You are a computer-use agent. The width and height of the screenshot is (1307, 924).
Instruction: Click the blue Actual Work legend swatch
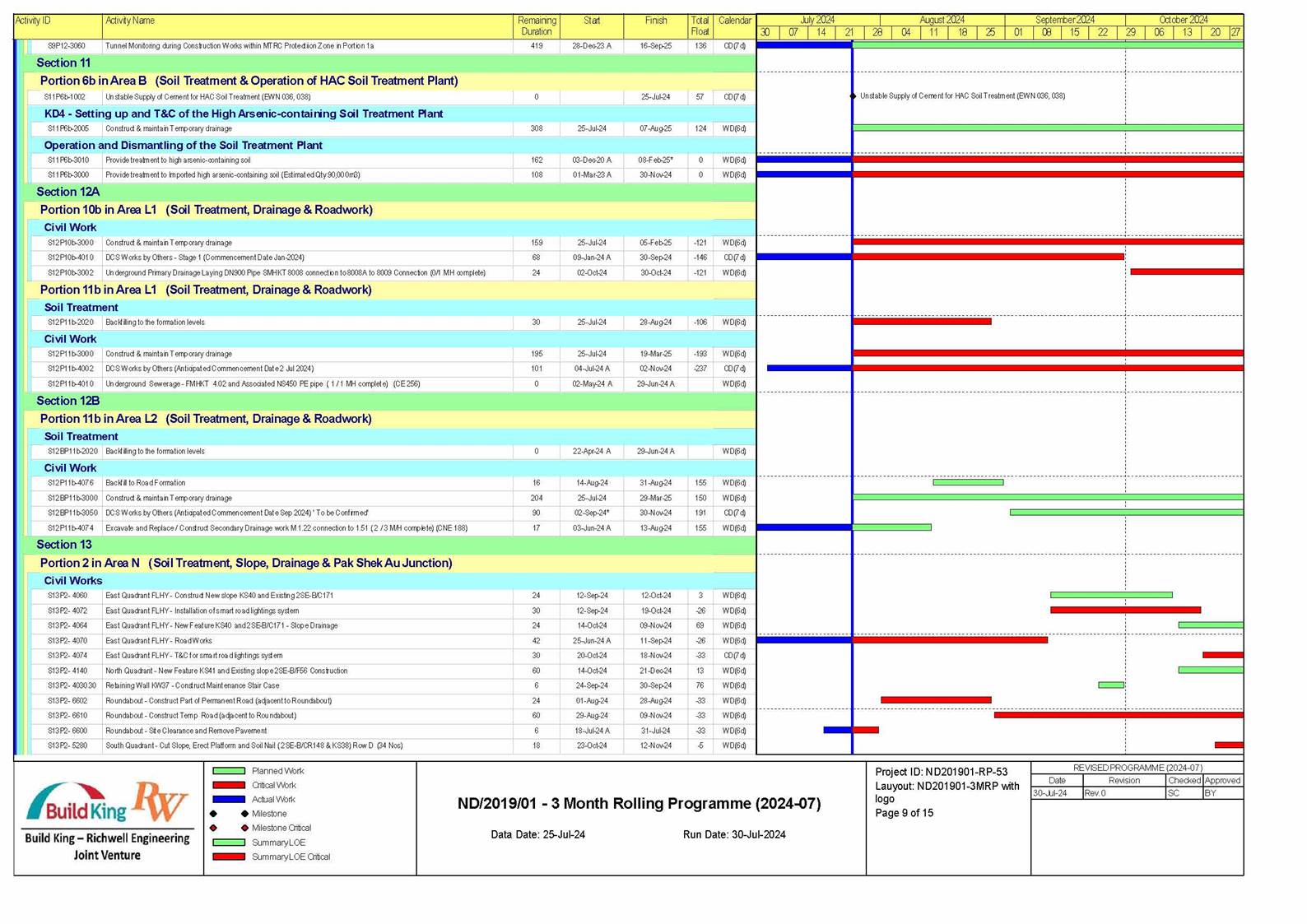[x=229, y=800]
